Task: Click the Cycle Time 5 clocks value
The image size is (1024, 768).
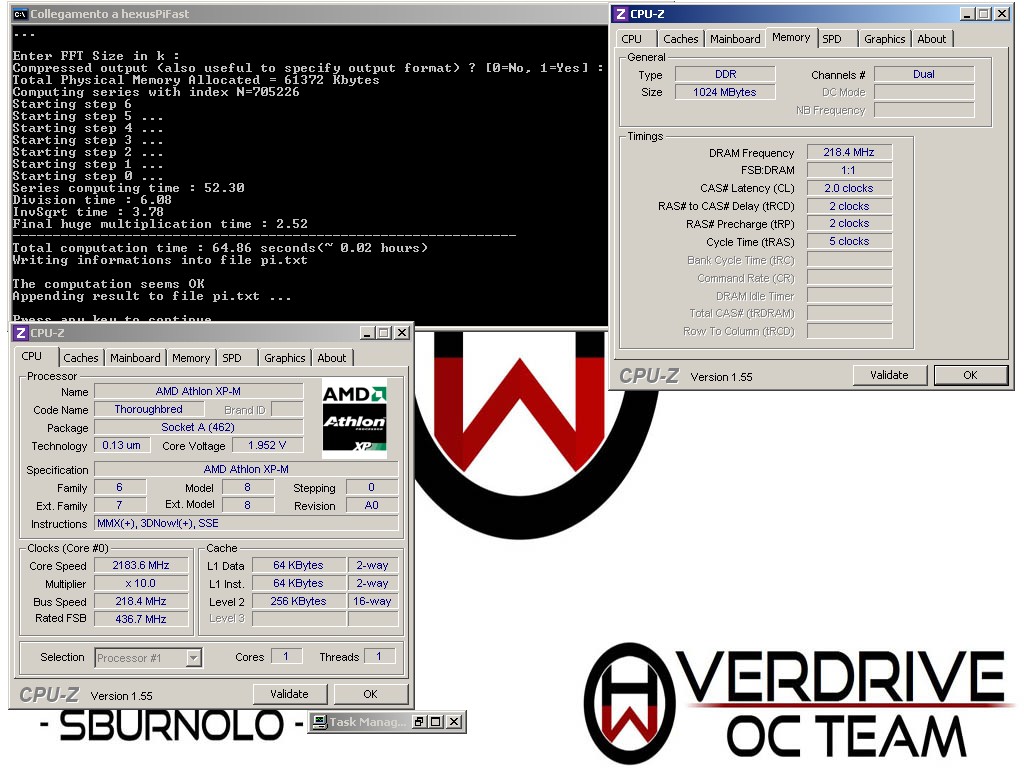Action: point(849,241)
